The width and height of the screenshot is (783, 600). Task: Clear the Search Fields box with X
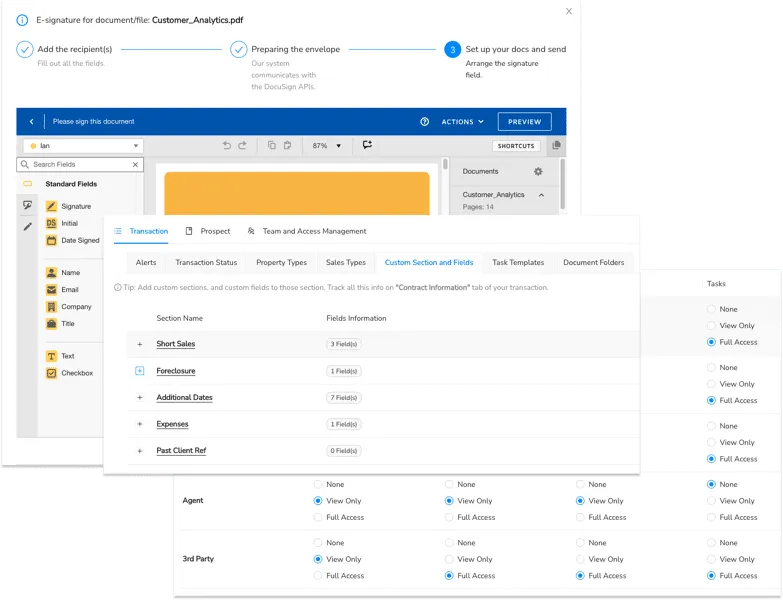tap(135, 164)
